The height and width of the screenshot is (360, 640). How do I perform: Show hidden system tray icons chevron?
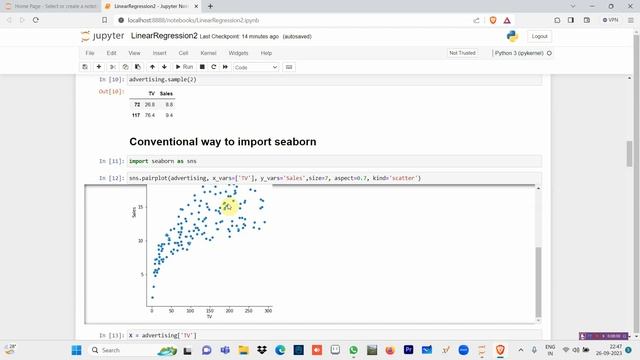521,350
